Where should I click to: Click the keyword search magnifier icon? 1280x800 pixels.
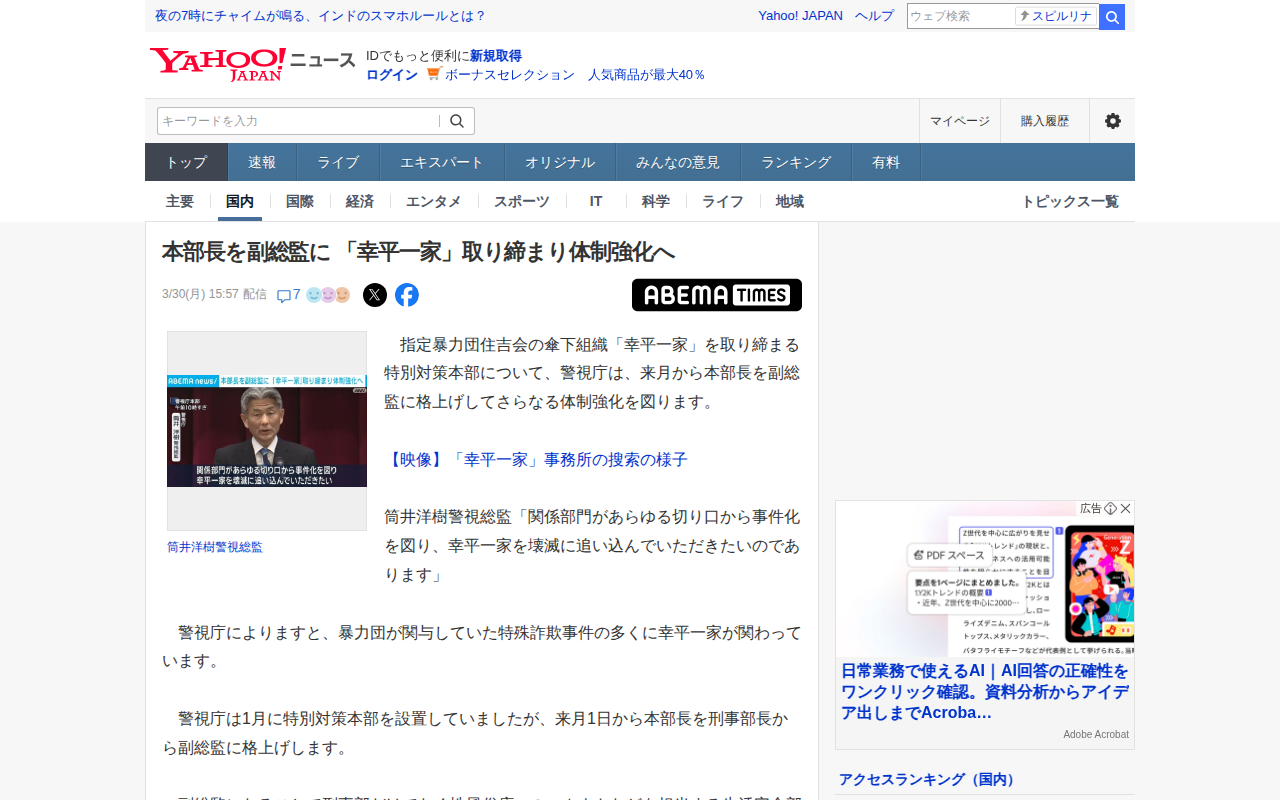coord(457,121)
